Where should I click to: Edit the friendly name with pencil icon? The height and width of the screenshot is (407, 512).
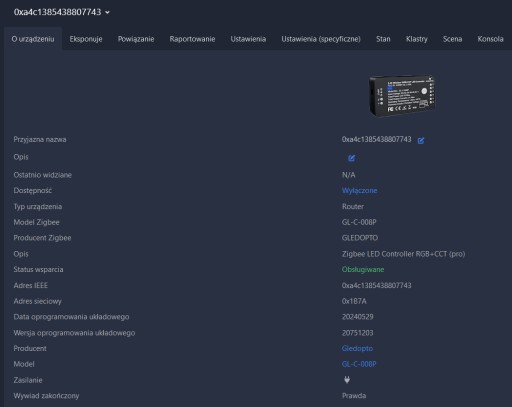(421, 140)
